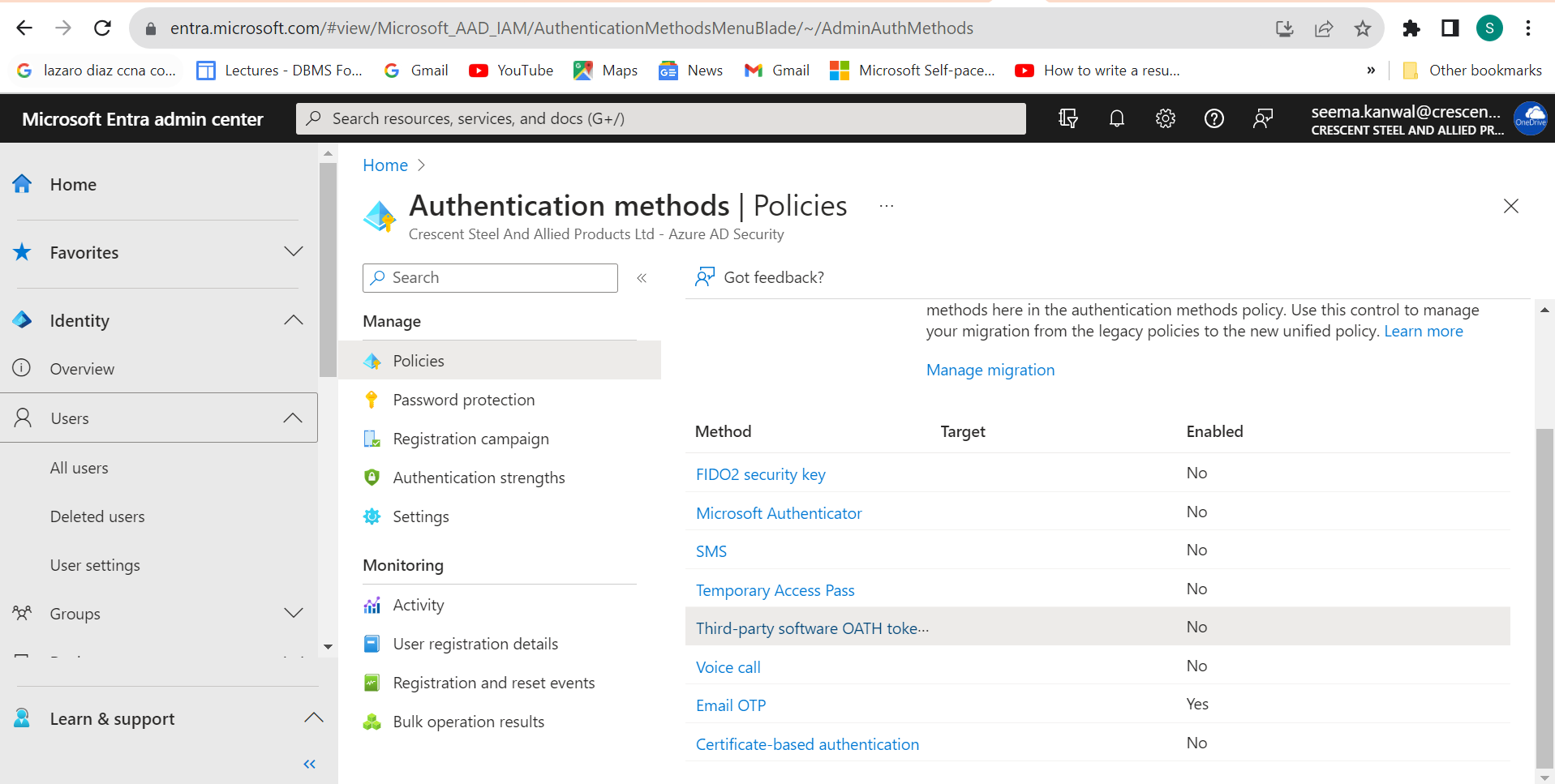Click the Groups people icon
Screen dimensions: 1555x784
pyautogui.click(x=22, y=613)
